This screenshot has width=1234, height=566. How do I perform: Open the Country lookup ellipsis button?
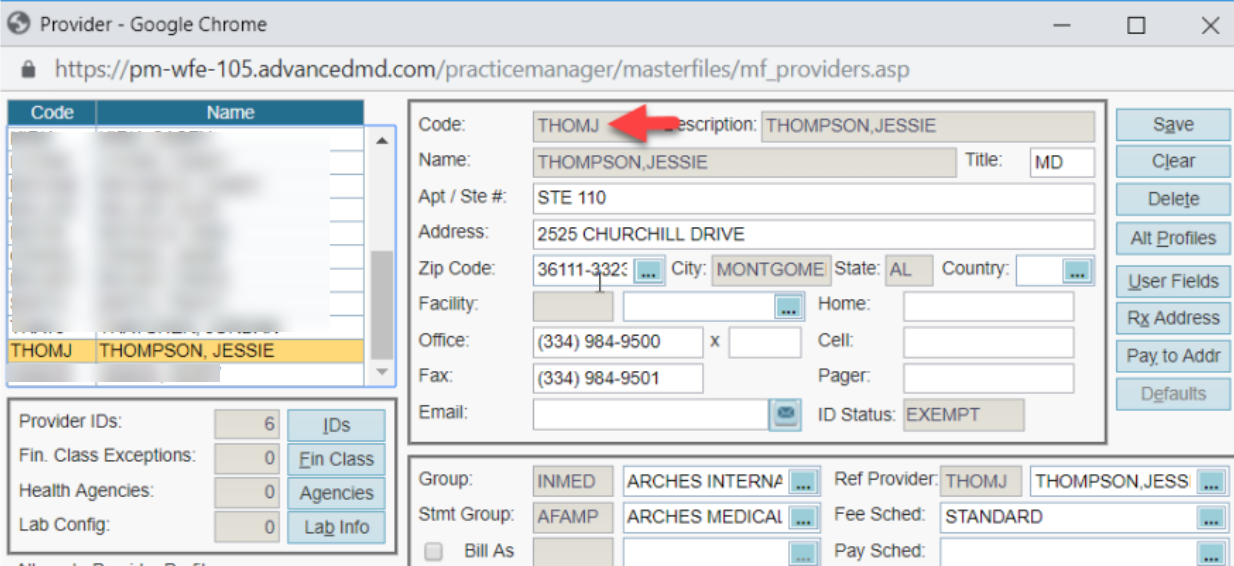point(1077,270)
